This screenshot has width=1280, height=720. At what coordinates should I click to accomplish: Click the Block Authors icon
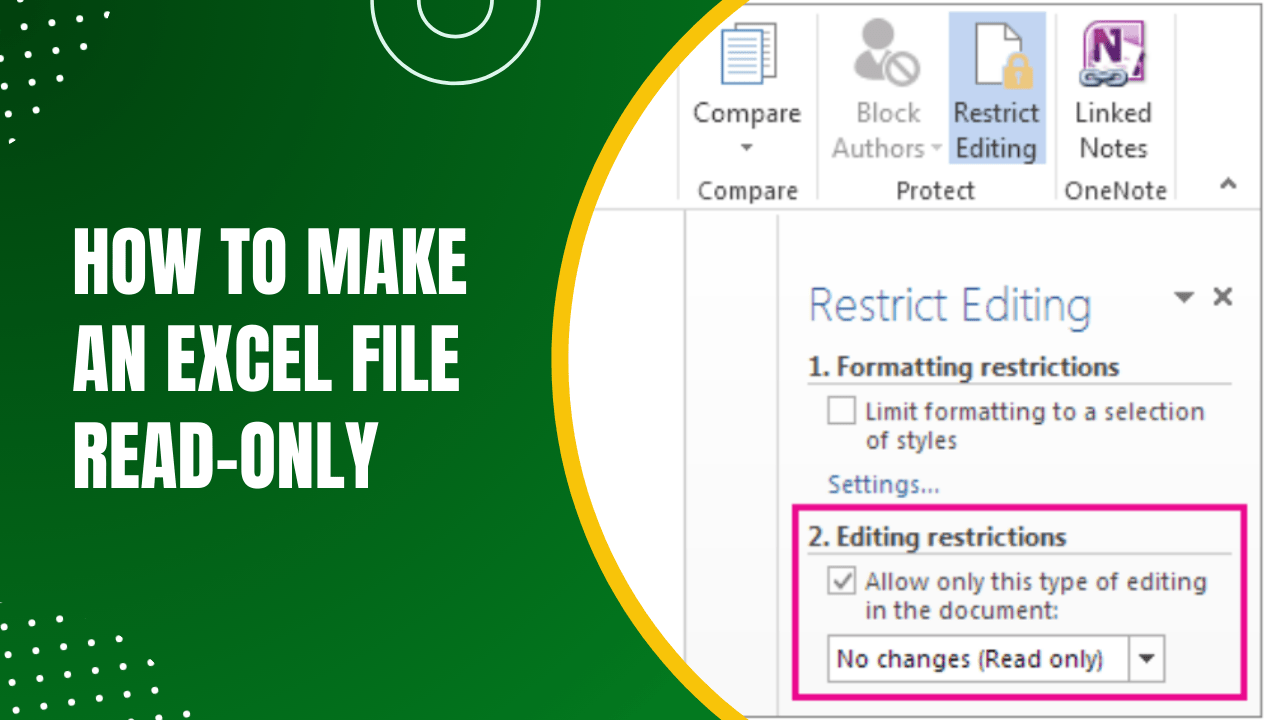884,55
